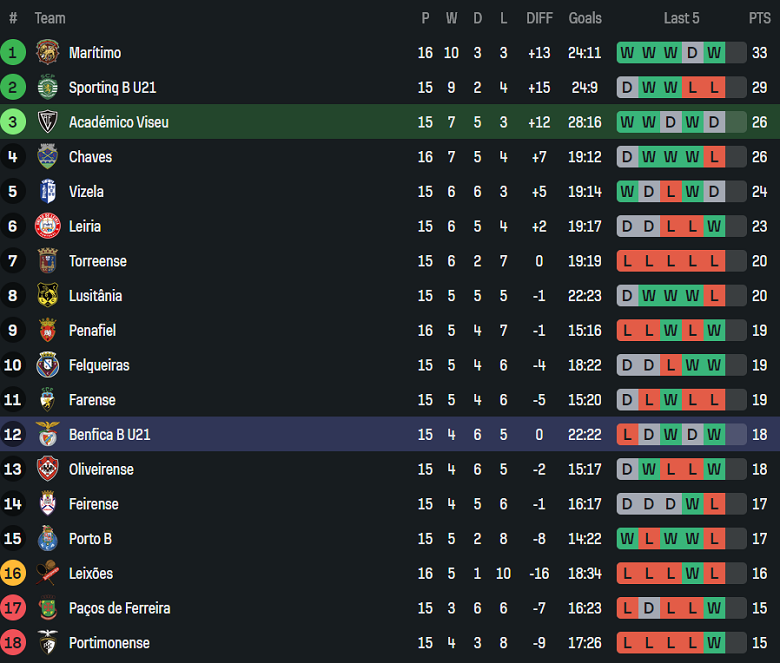This screenshot has width=780, height=663.
Task: Open the Torreense team link
Action: click(97, 261)
